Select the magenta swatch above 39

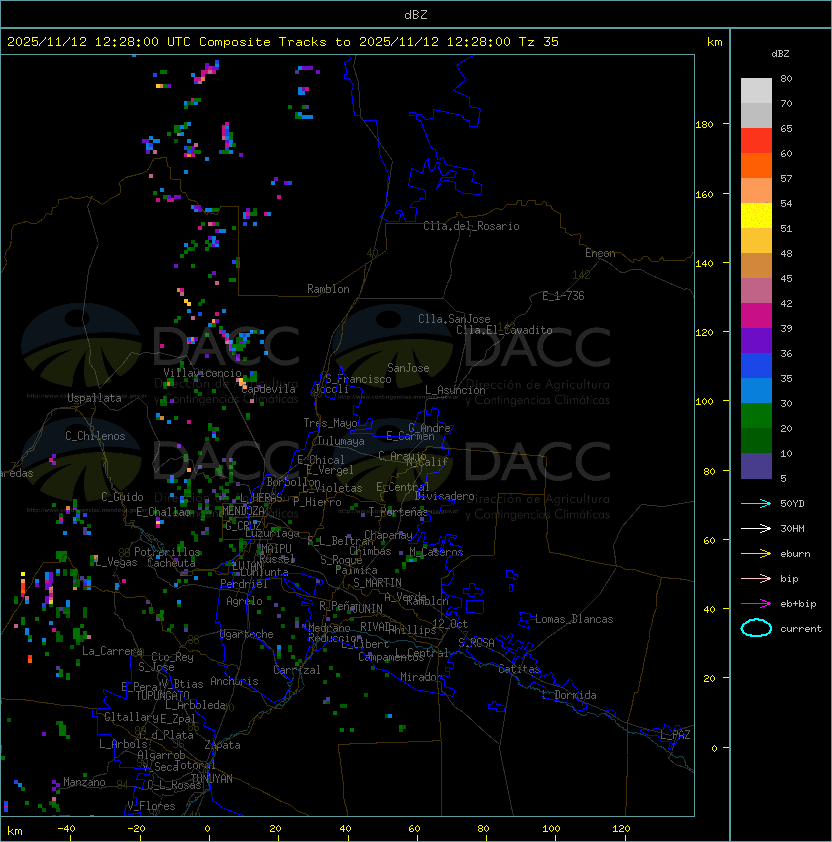click(756, 316)
